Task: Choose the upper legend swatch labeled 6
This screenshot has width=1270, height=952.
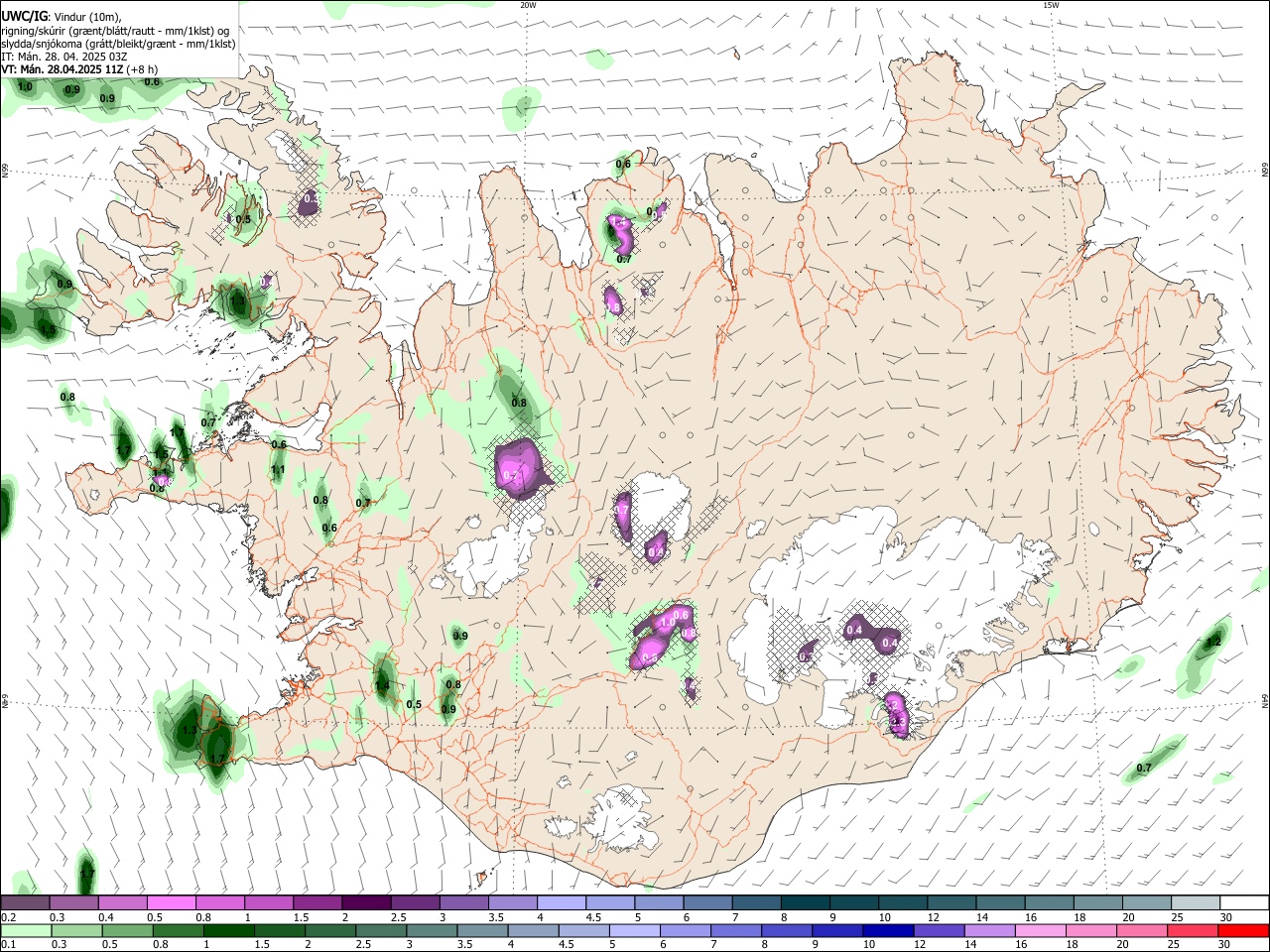Action: click(706, 903)
